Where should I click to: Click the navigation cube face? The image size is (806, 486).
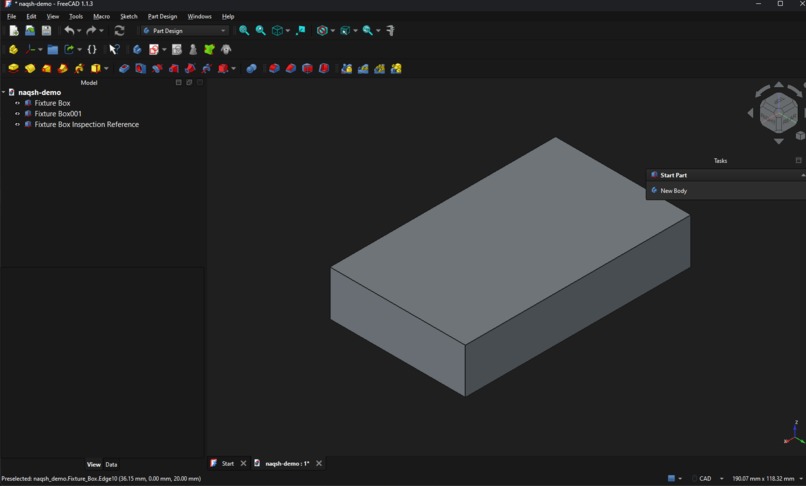pyautogui.click(x=779, y=113)
